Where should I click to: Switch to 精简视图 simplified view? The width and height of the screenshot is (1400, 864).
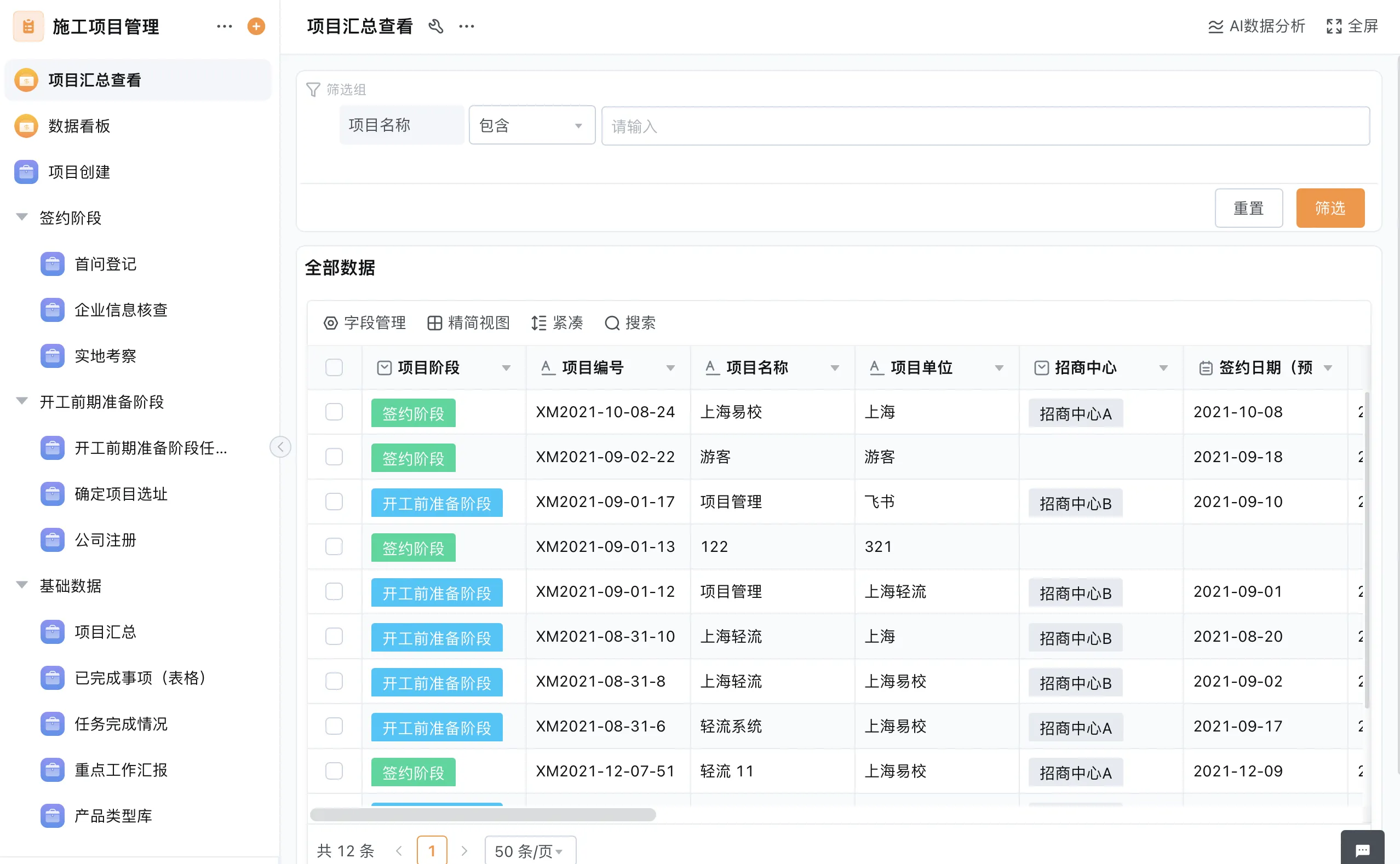pos(468,323)
